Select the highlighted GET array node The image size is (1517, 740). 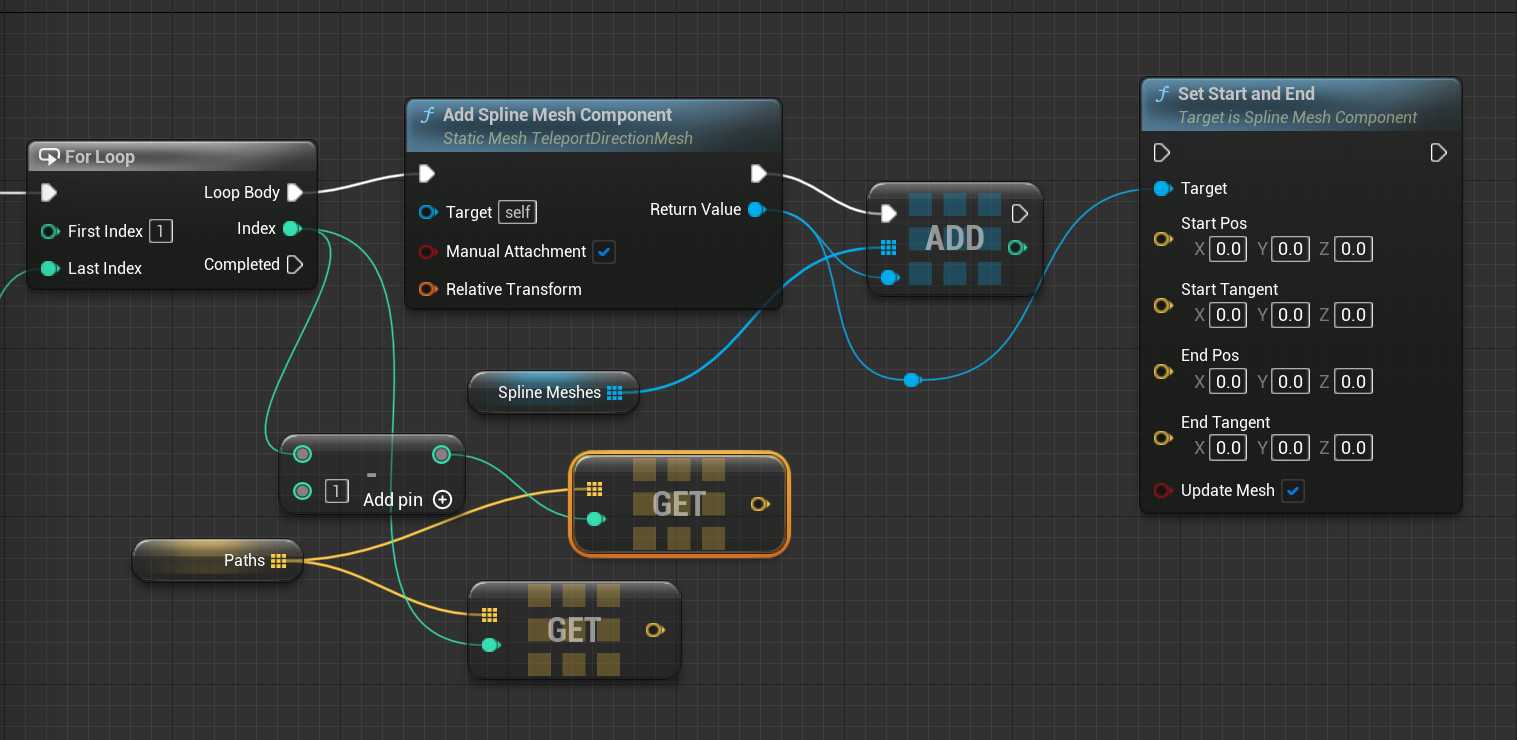point(679,504)
